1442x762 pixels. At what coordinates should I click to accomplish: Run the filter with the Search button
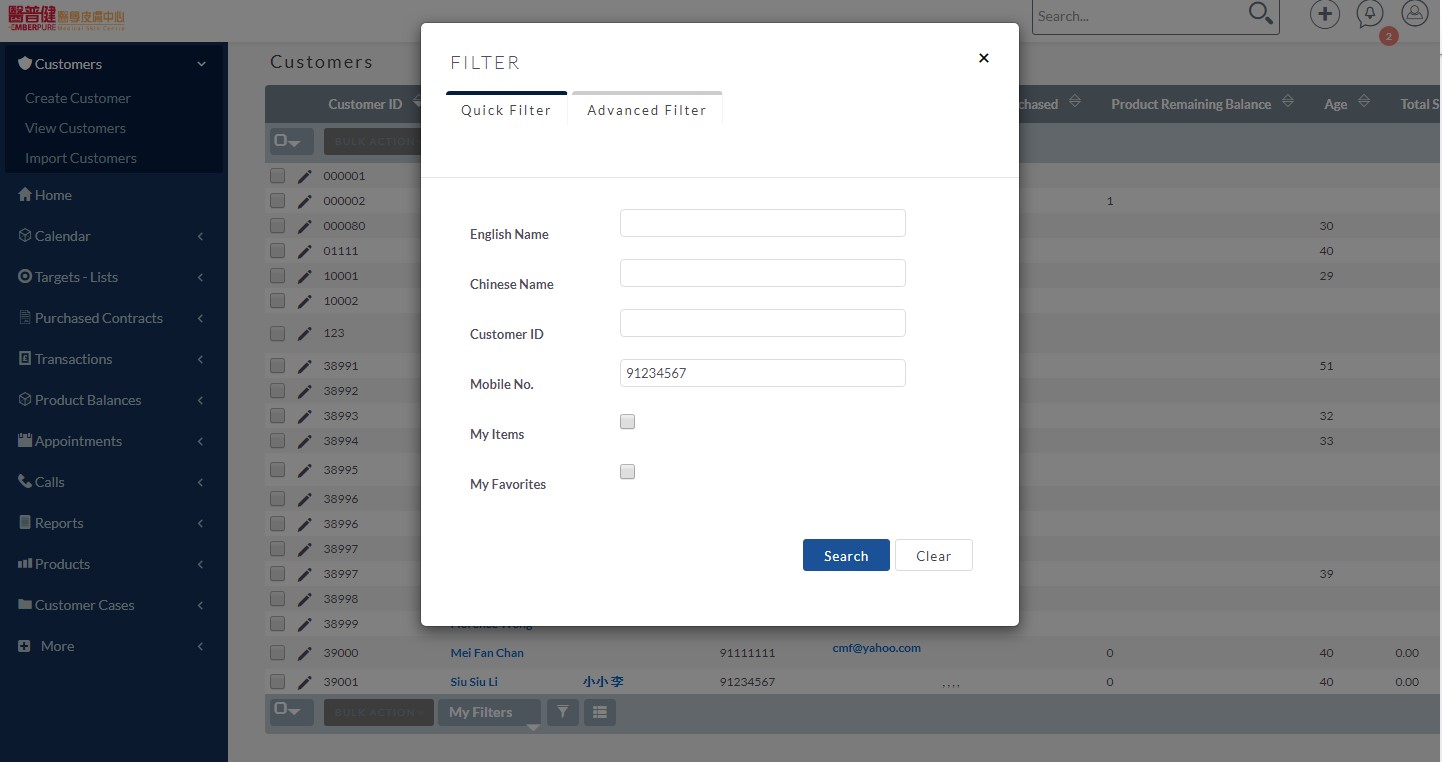(x=846, y=556)
